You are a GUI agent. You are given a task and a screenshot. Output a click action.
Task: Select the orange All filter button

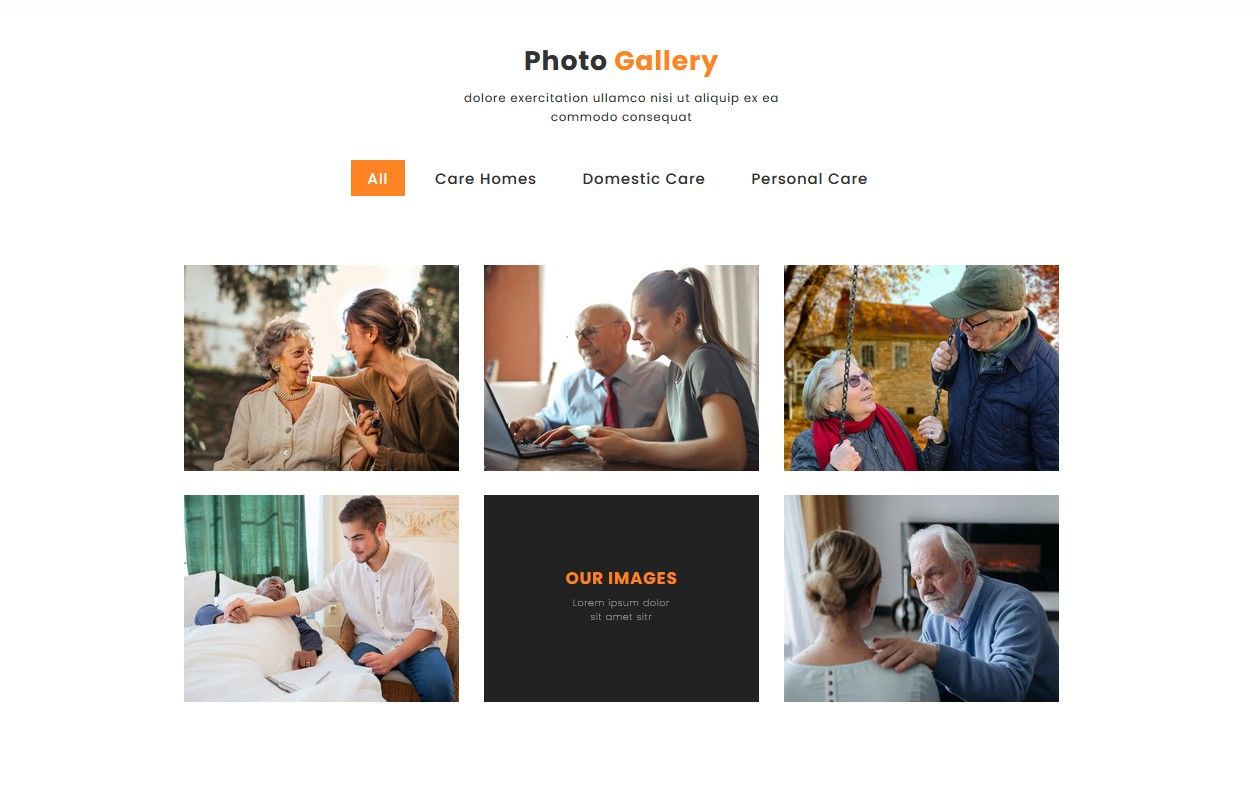377,178
